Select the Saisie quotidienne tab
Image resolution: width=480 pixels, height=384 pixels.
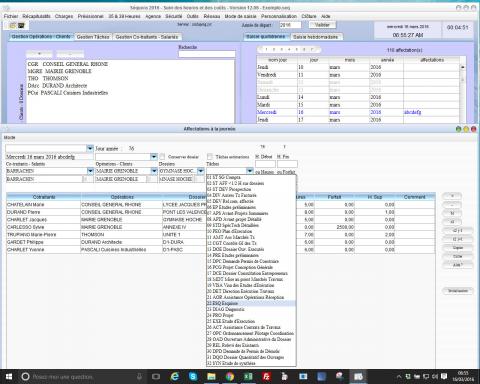click(266, 36)
